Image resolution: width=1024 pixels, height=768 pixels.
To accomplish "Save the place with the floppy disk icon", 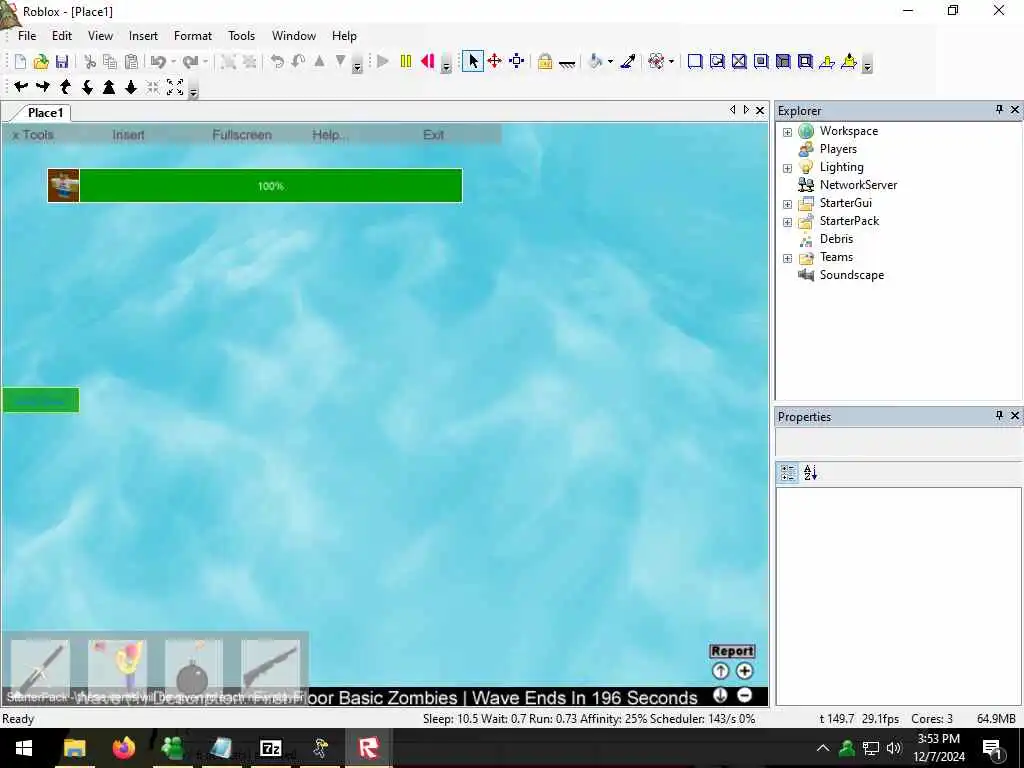I will 62,61.
